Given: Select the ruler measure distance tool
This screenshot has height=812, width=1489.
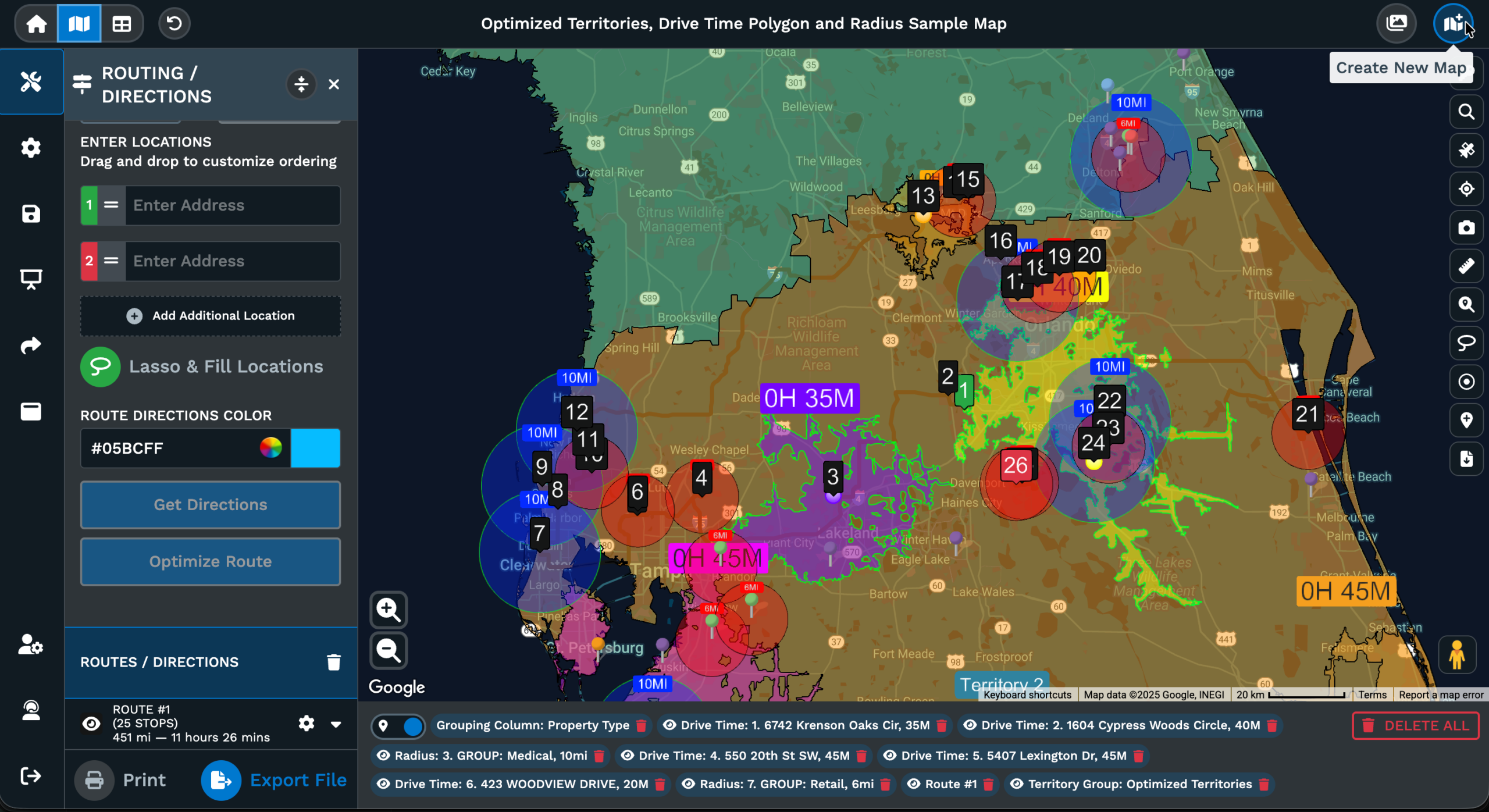Looking at the screenshot, I should click(x=1466, y=266).
